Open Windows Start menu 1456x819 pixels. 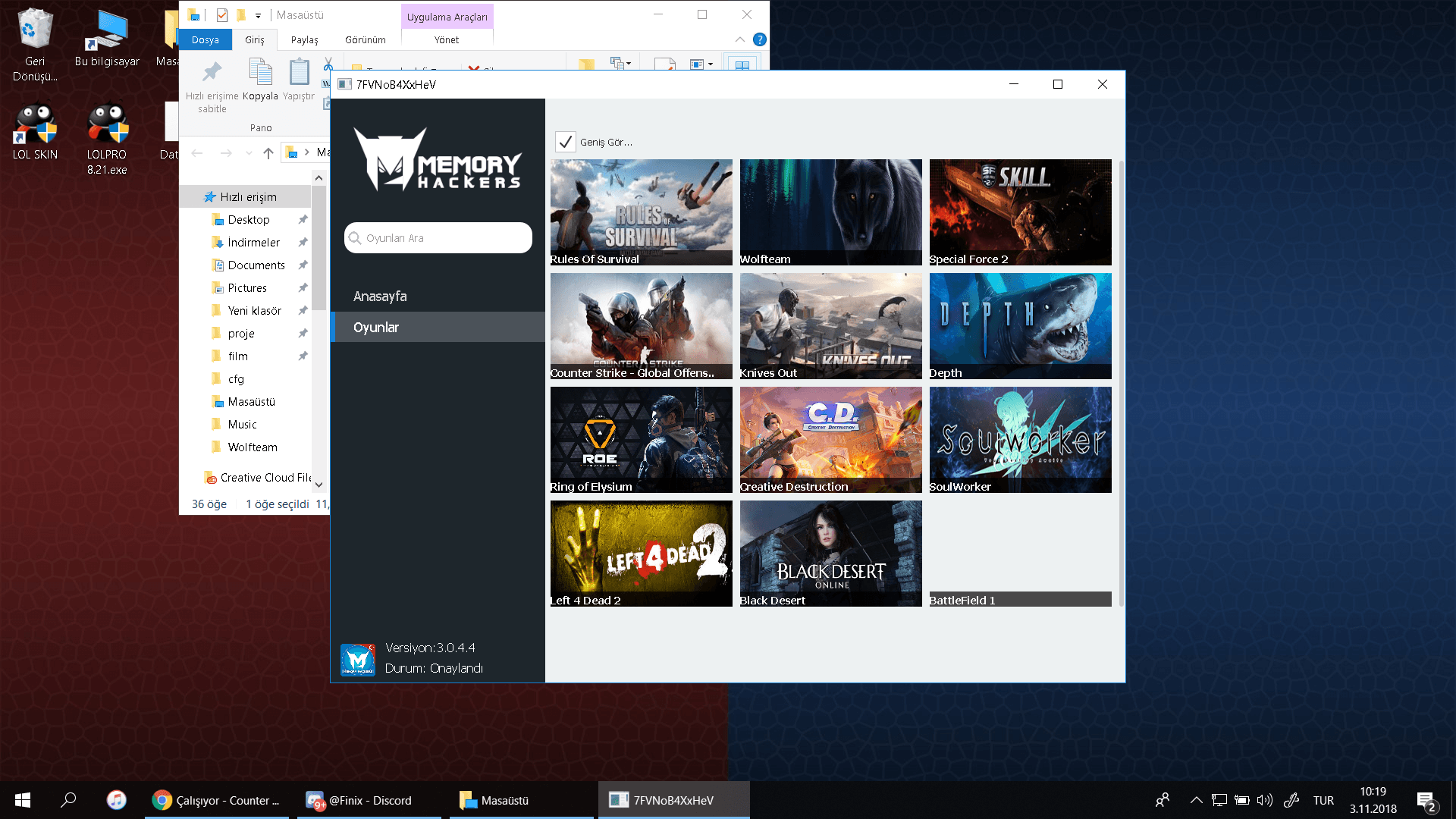click(x=23, y=800)
